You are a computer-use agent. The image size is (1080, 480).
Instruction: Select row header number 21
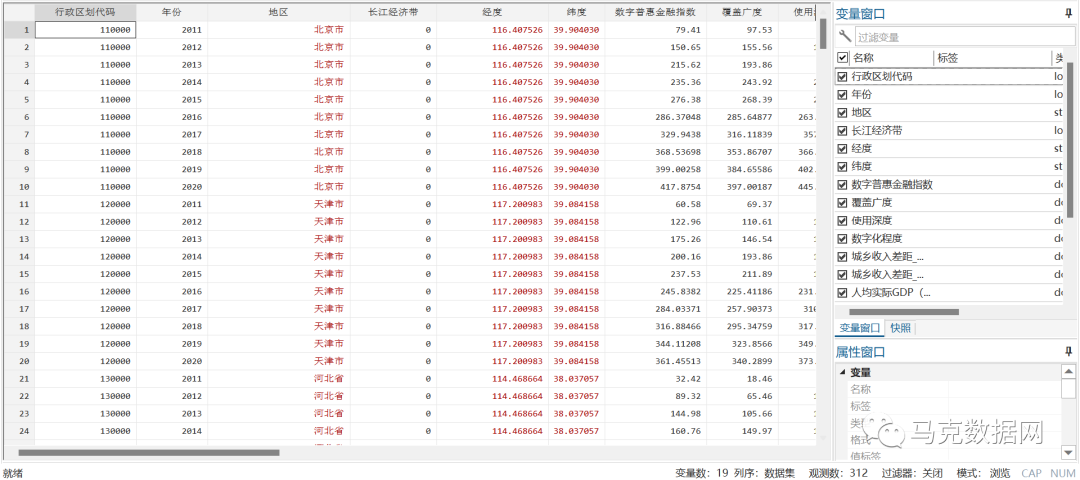coord(18,378)
